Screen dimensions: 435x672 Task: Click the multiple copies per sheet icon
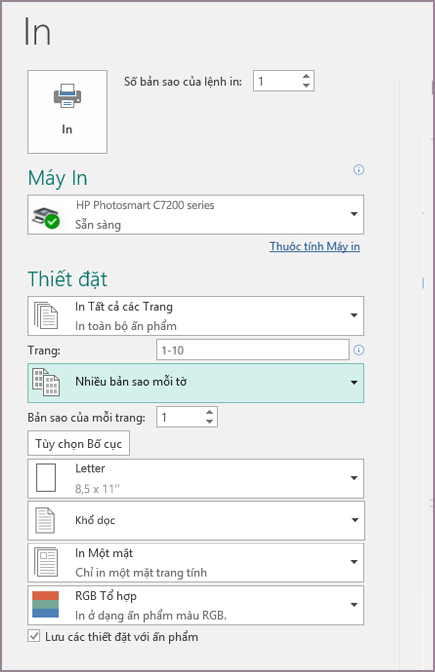click(x=46, y=382)
